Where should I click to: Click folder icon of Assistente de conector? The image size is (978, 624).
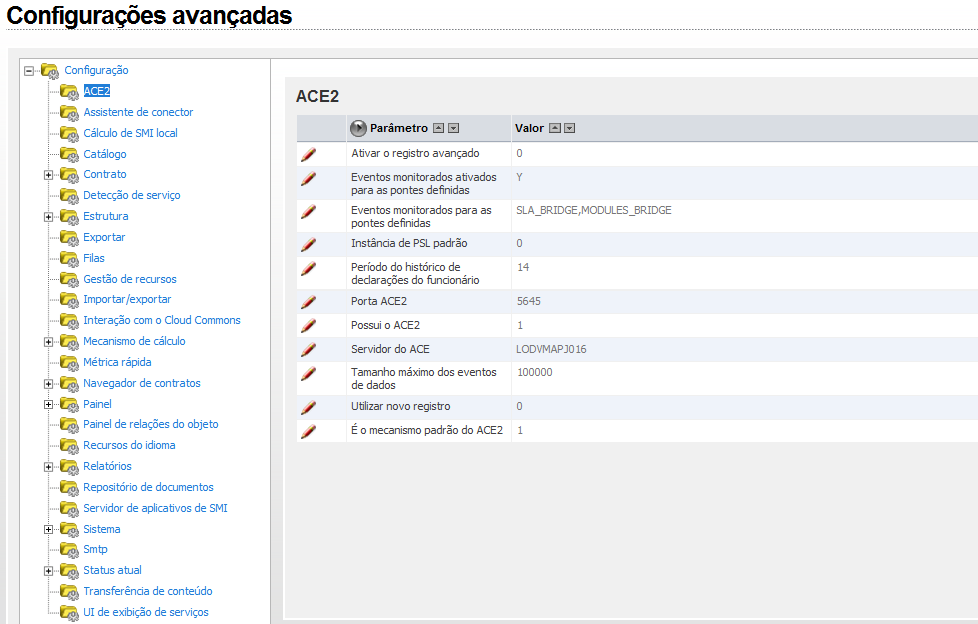(x=69, y=113)
